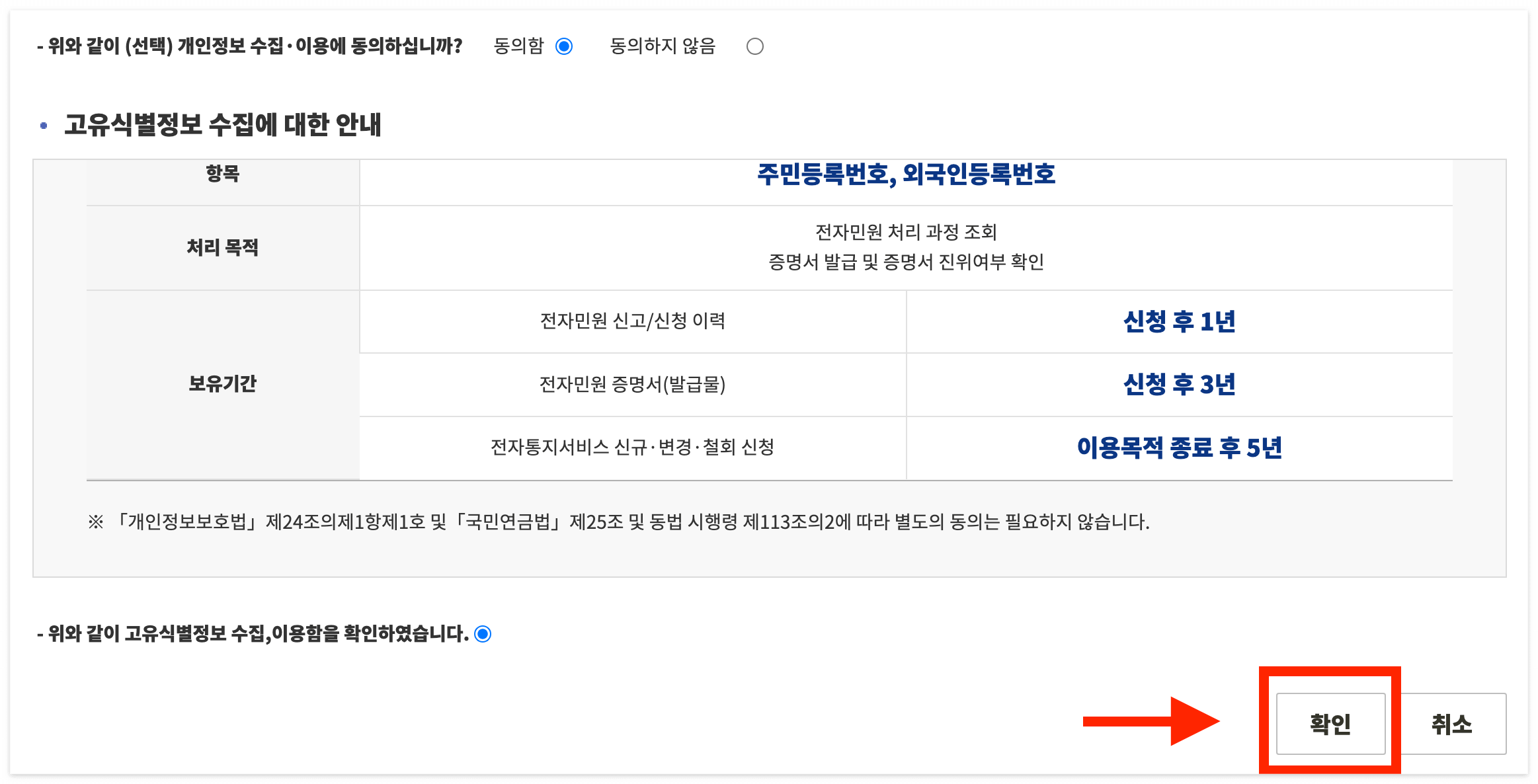Screen dimensions: 1538x784
Task: Click the 고유식별정보 수집에 대한 안내 heading
Action: coord(223,125)
